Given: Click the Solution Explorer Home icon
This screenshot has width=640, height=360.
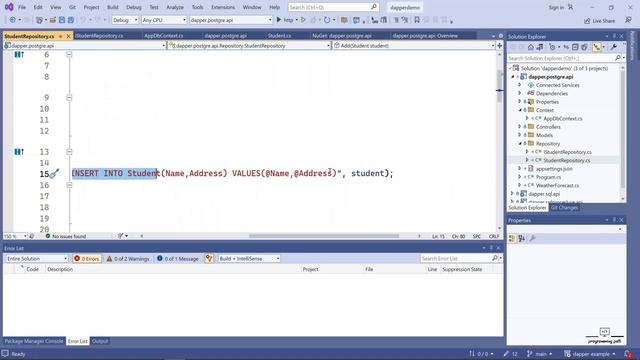Looking at the screenshot, I should [x=531, y=47].
